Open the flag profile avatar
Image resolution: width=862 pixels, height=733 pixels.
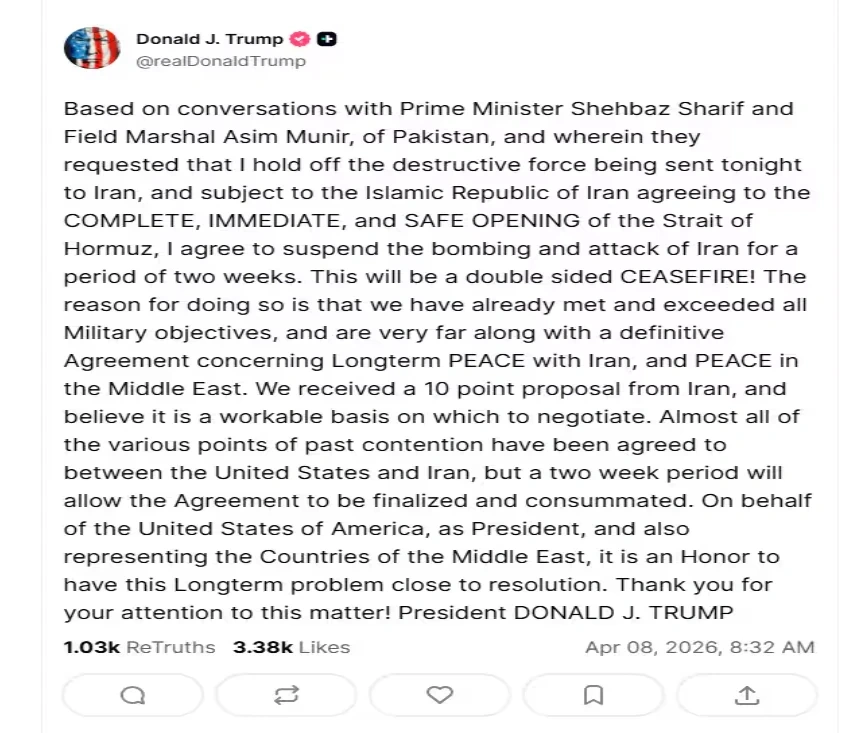tap(91, 50)
